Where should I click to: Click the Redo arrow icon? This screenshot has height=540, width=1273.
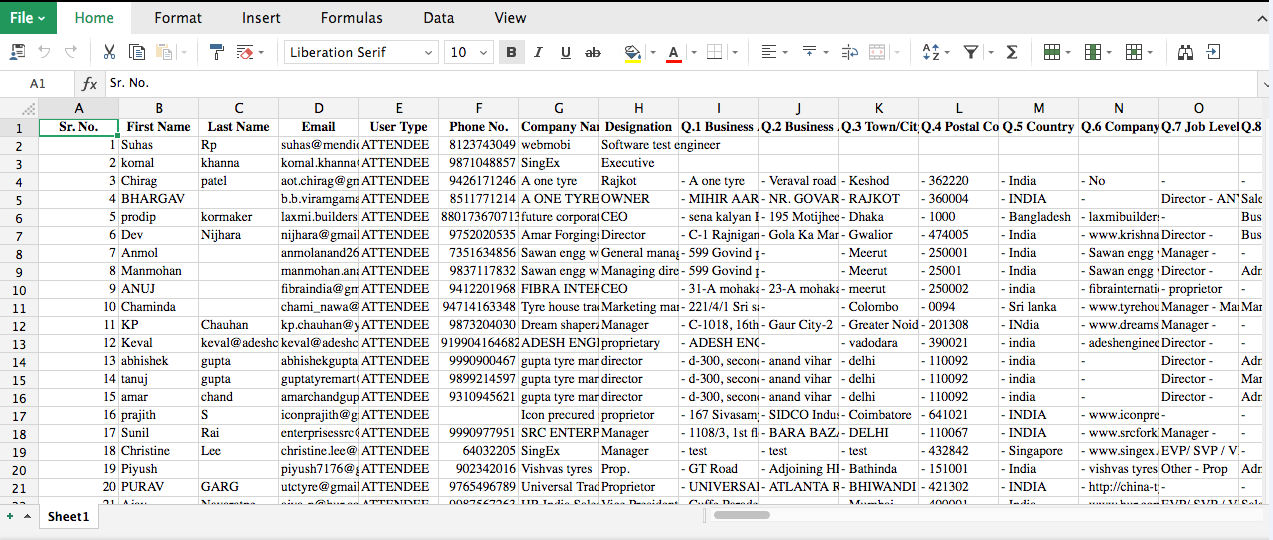pyautogui.click(x=70, y=52)
